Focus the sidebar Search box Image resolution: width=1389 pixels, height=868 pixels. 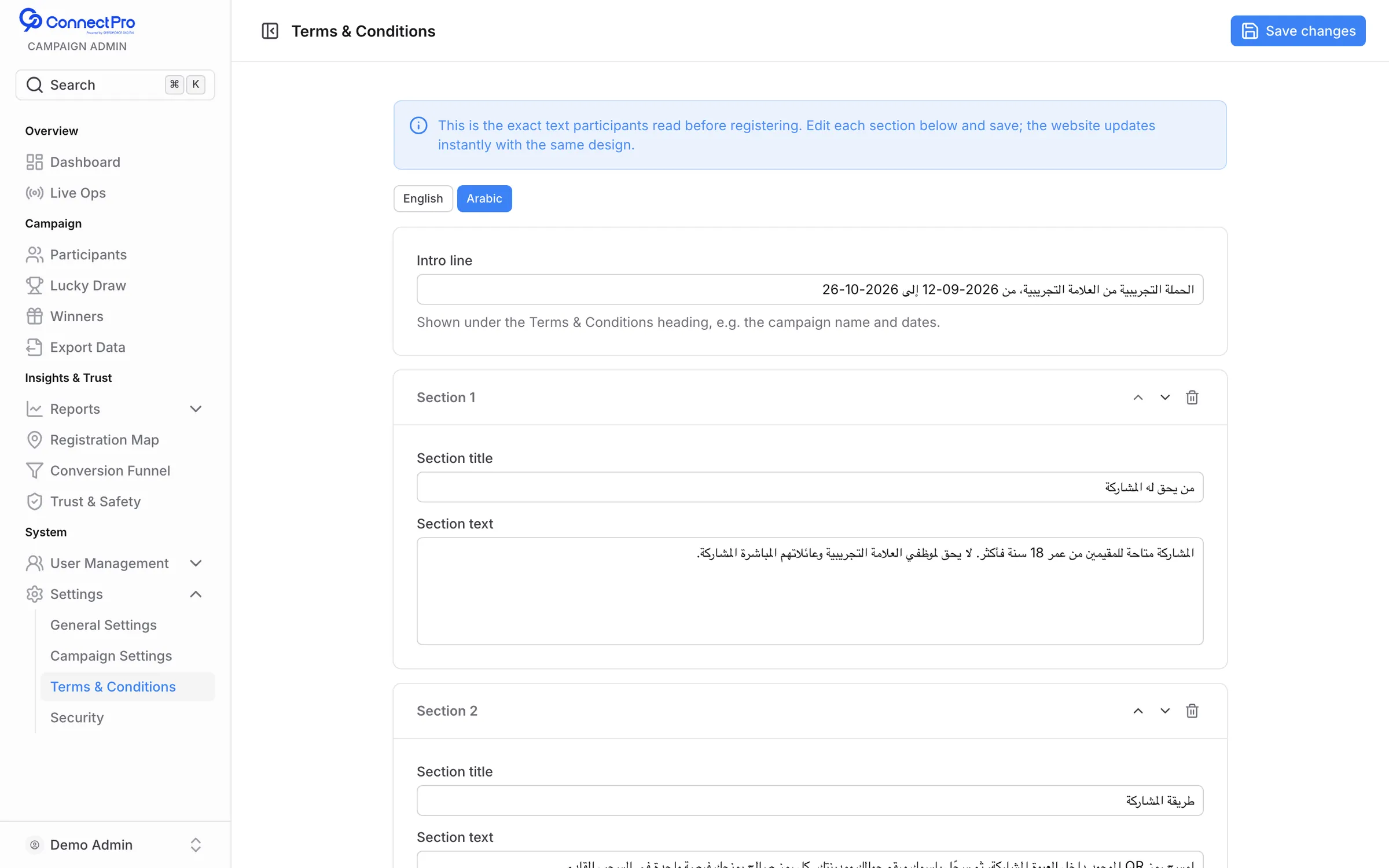tap(115, 84)
